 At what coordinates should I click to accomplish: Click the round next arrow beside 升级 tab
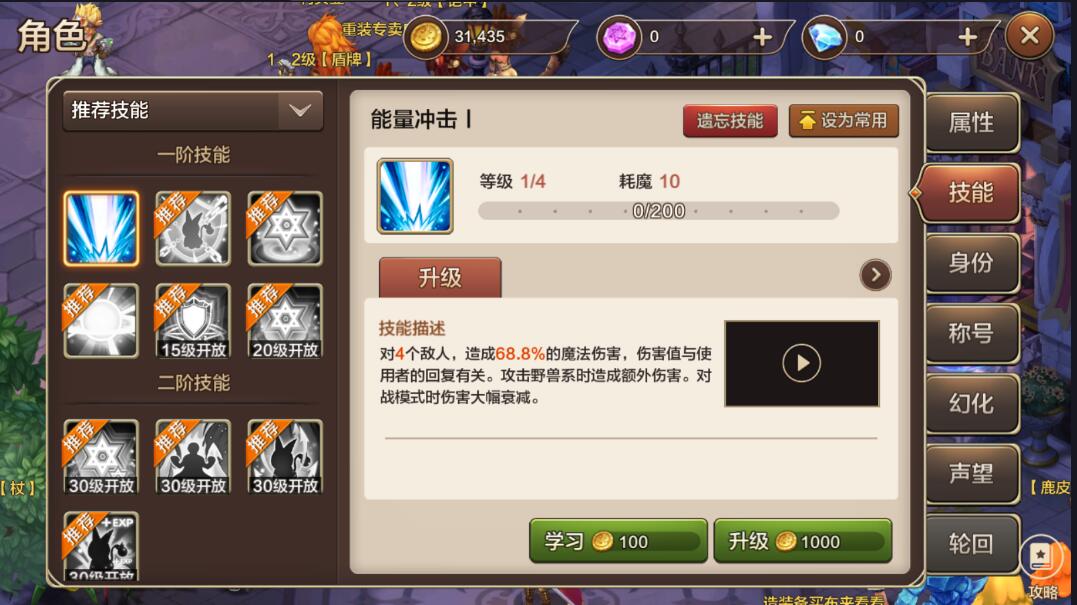click(875, 275)
